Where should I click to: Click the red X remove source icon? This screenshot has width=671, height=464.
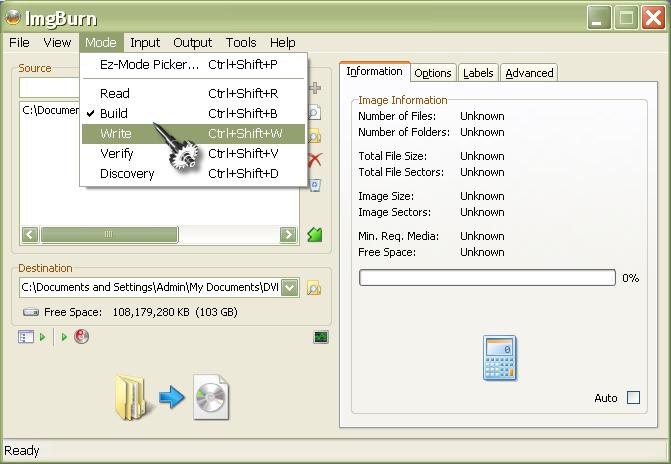(315, 160)
